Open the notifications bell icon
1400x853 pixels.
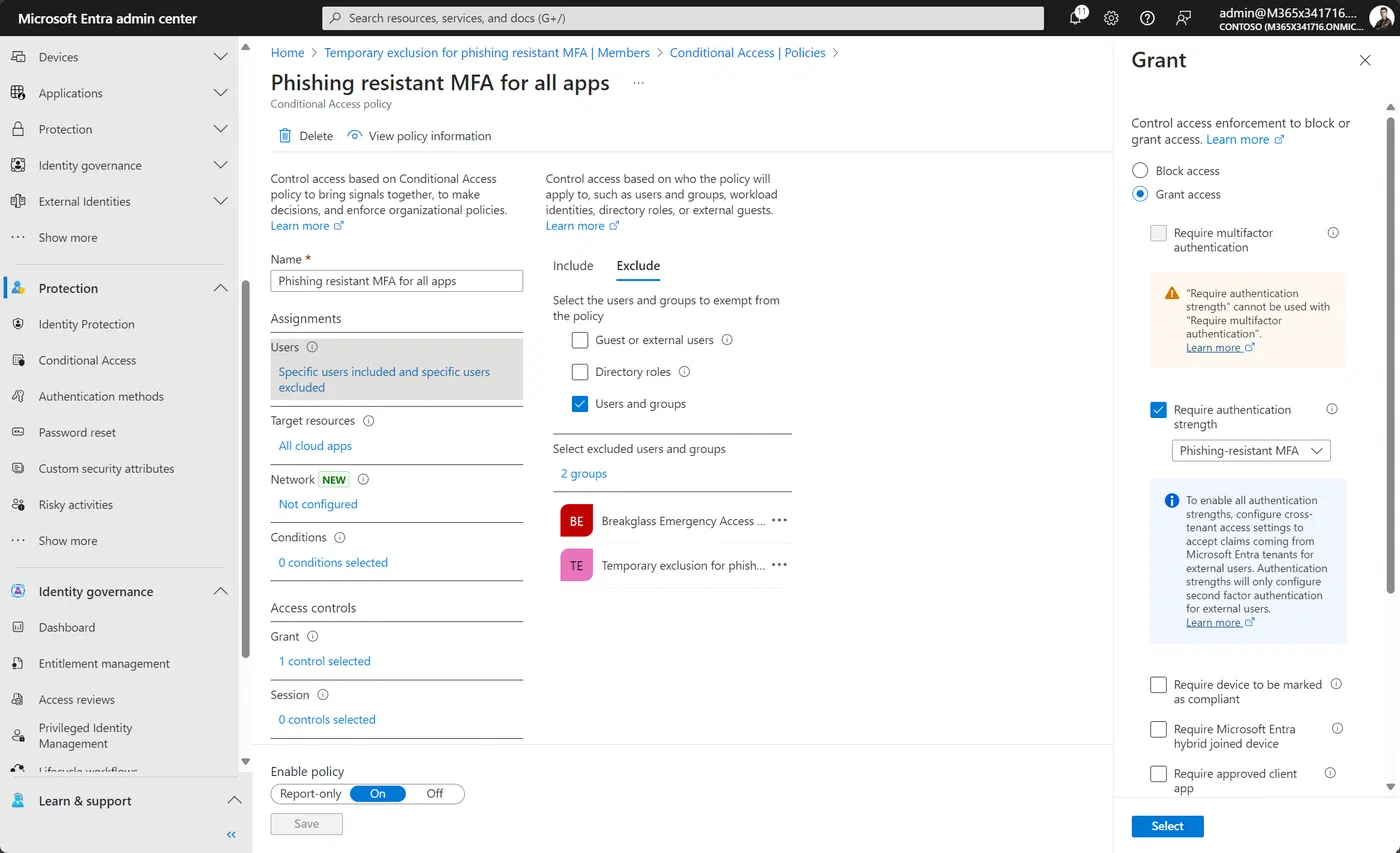1076,18
